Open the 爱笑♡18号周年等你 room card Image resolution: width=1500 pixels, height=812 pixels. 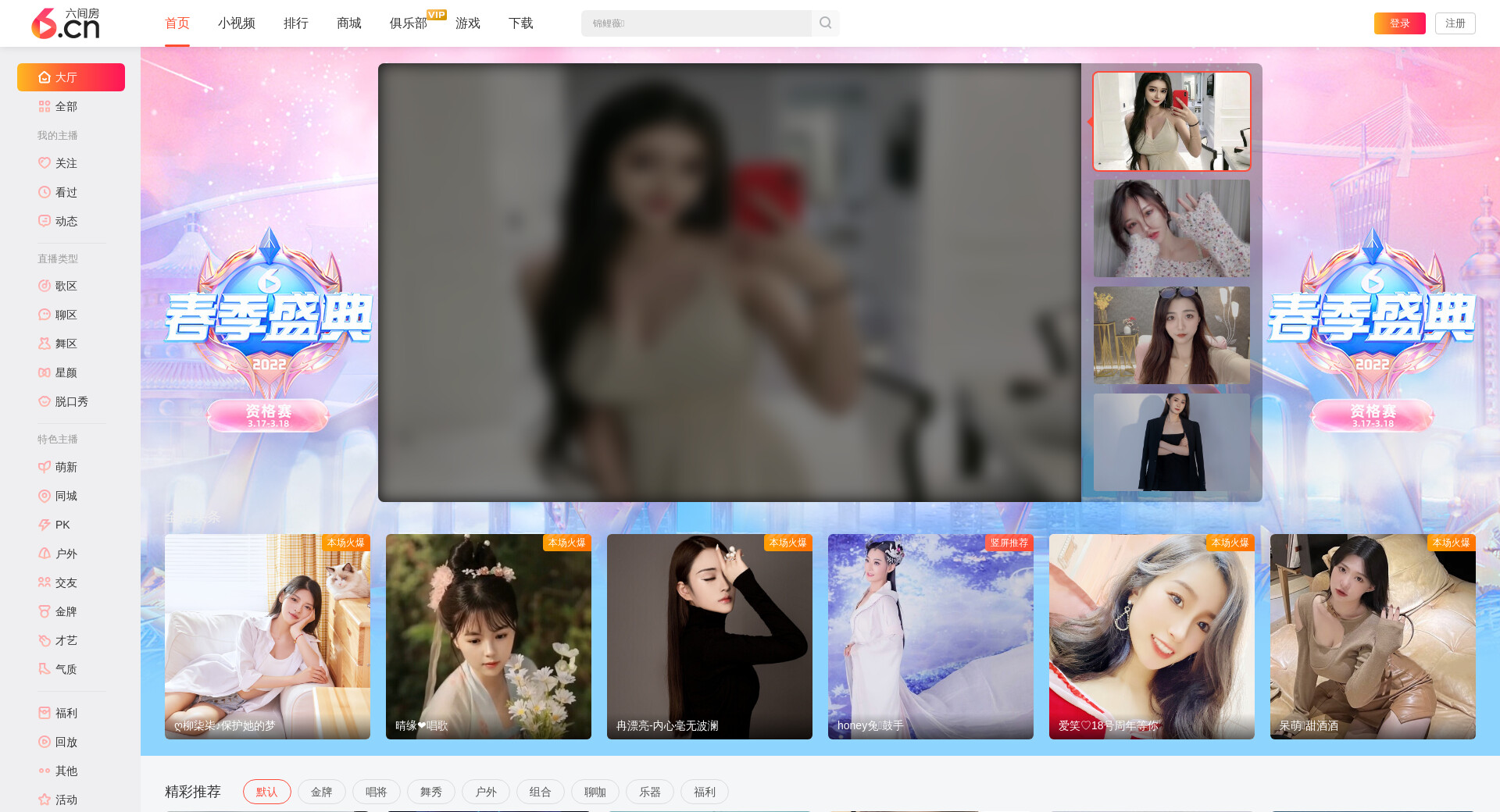1152,636
